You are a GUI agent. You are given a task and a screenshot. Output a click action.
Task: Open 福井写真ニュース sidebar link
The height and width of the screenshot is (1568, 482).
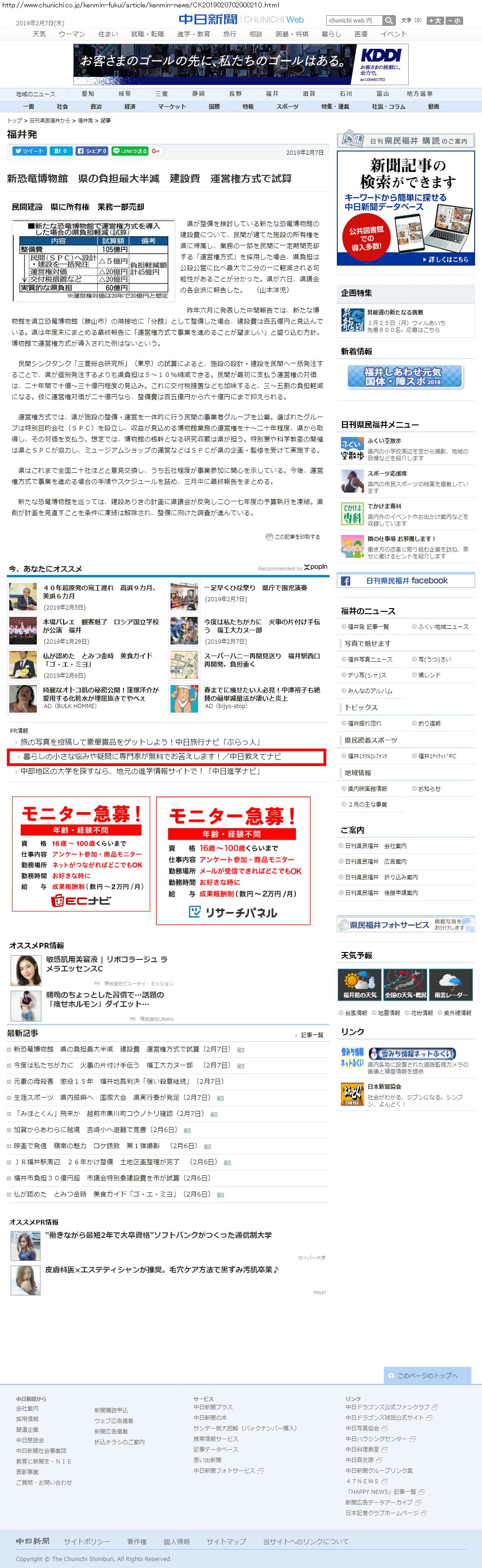point(370,659)
